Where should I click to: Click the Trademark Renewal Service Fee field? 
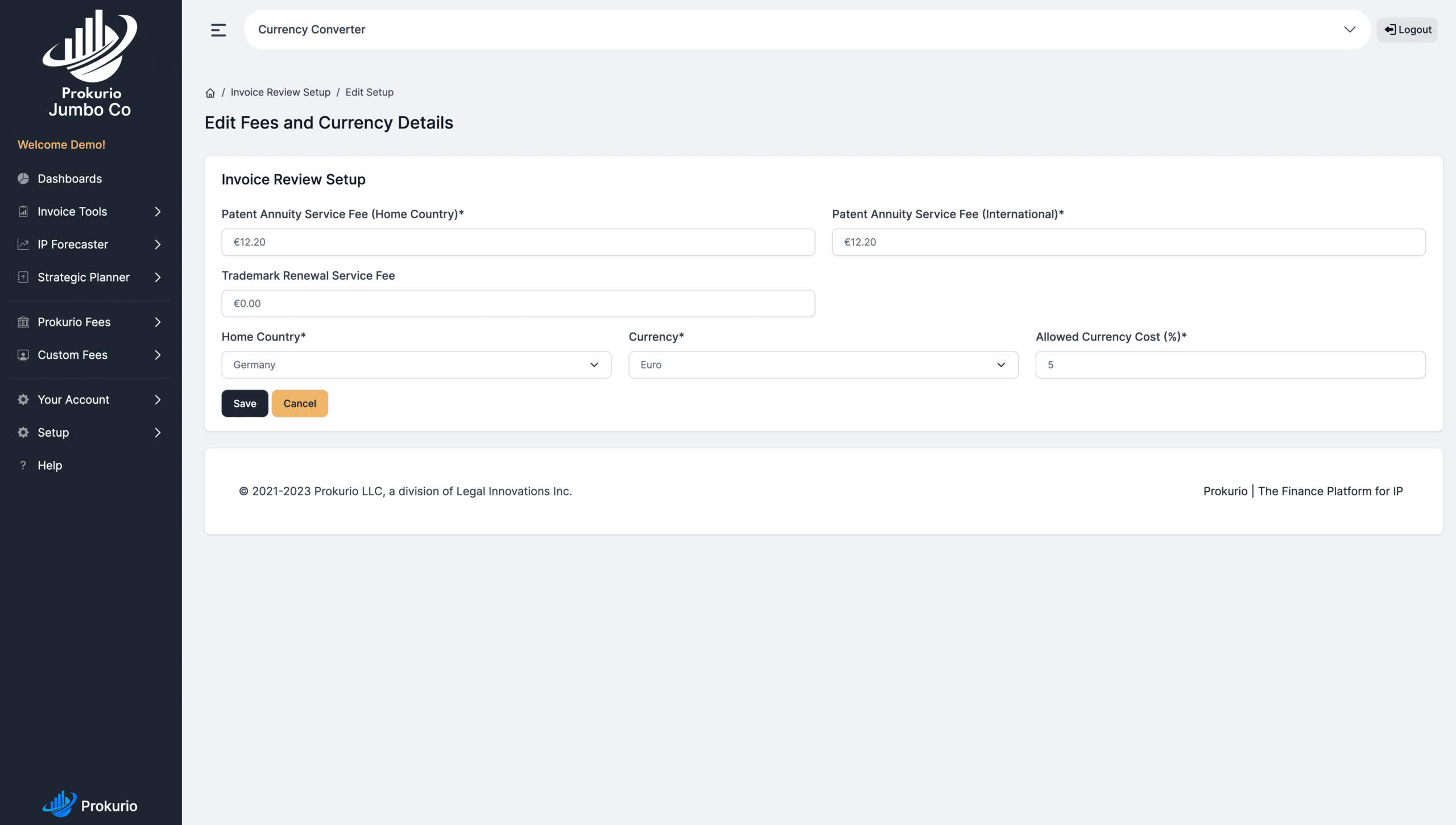(518, 303)
